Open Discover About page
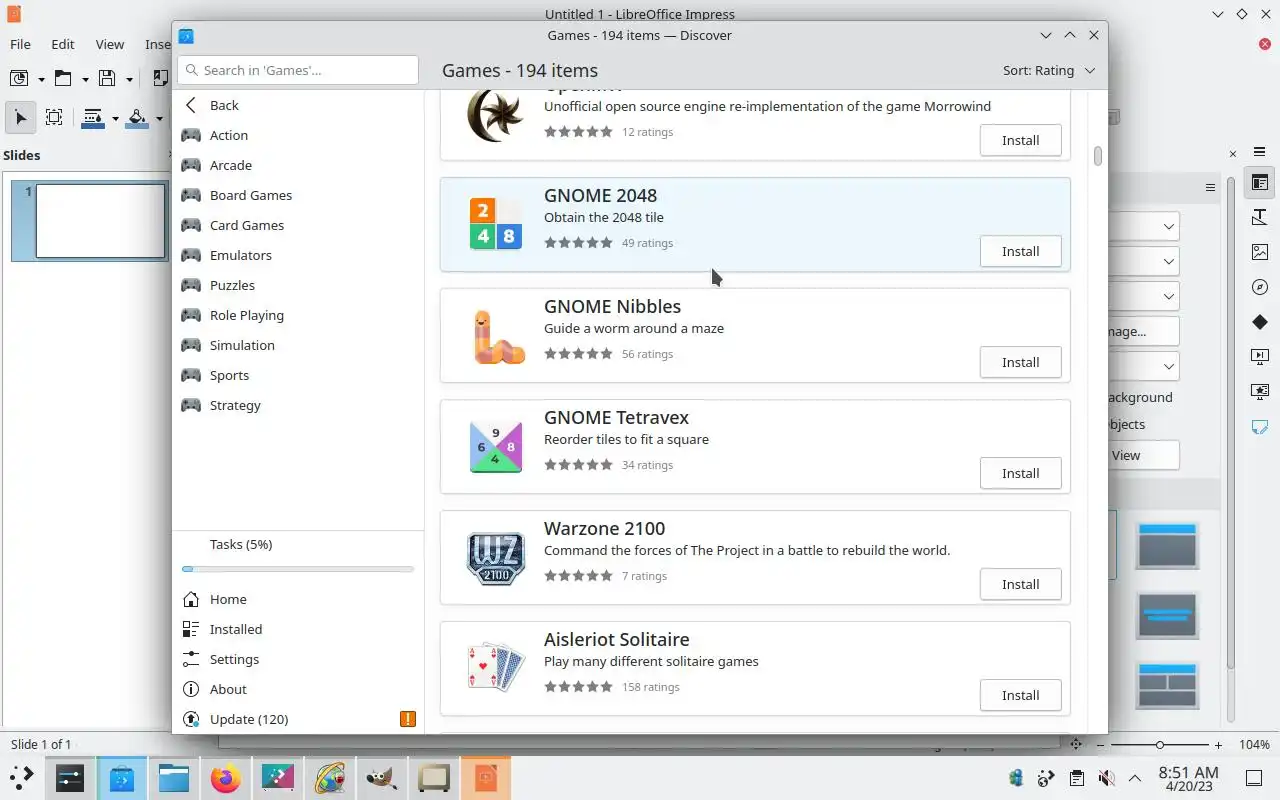Viewport: 1280px width, 800px height. [x=298, y=689]
